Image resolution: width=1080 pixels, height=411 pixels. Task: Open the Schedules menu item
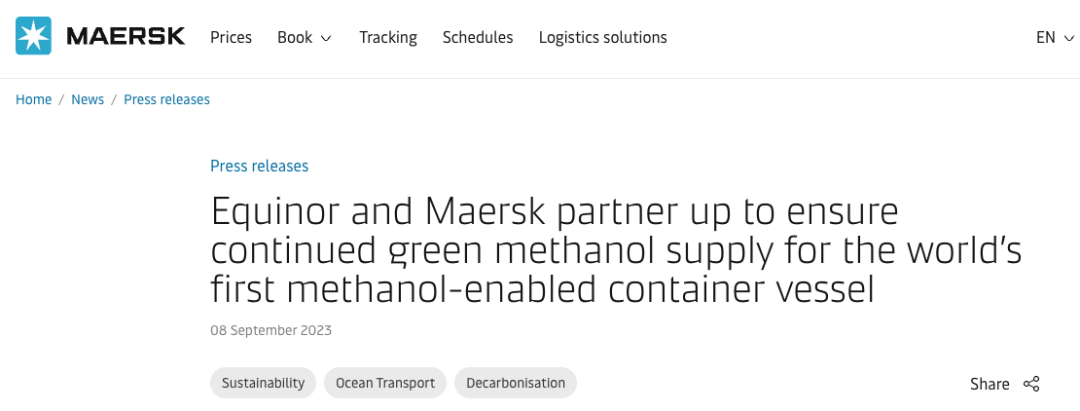pos(477,37)
